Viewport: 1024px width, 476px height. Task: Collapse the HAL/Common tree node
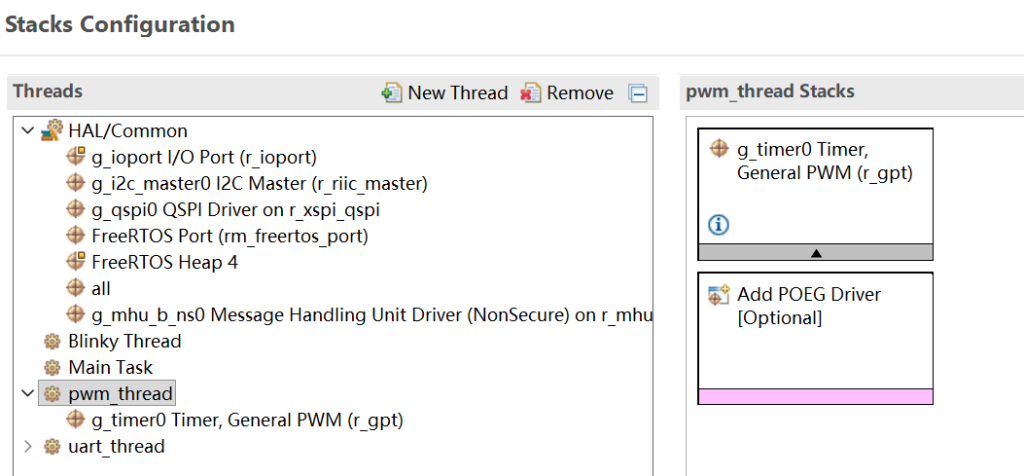tap(26, 131)
